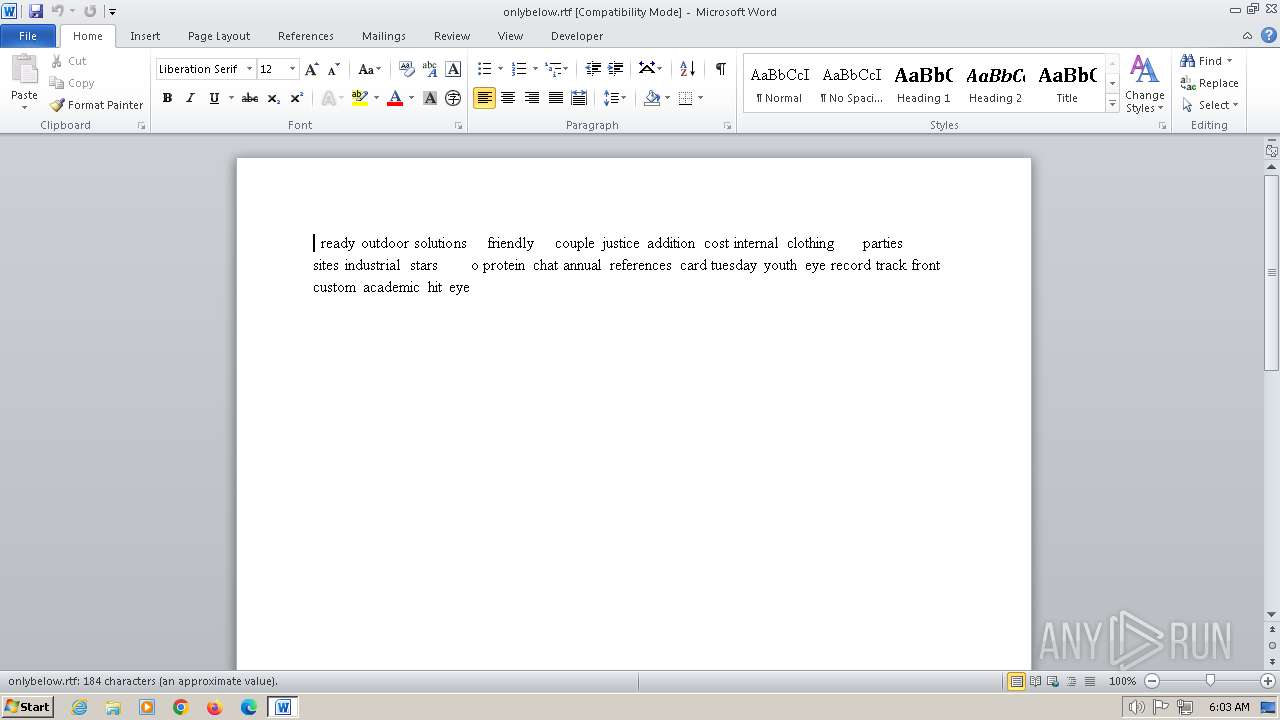Open Line Spacing options dropdown
Image resolution: width=1280 pixels, height=720 pixels.
(x=615, y=98)
